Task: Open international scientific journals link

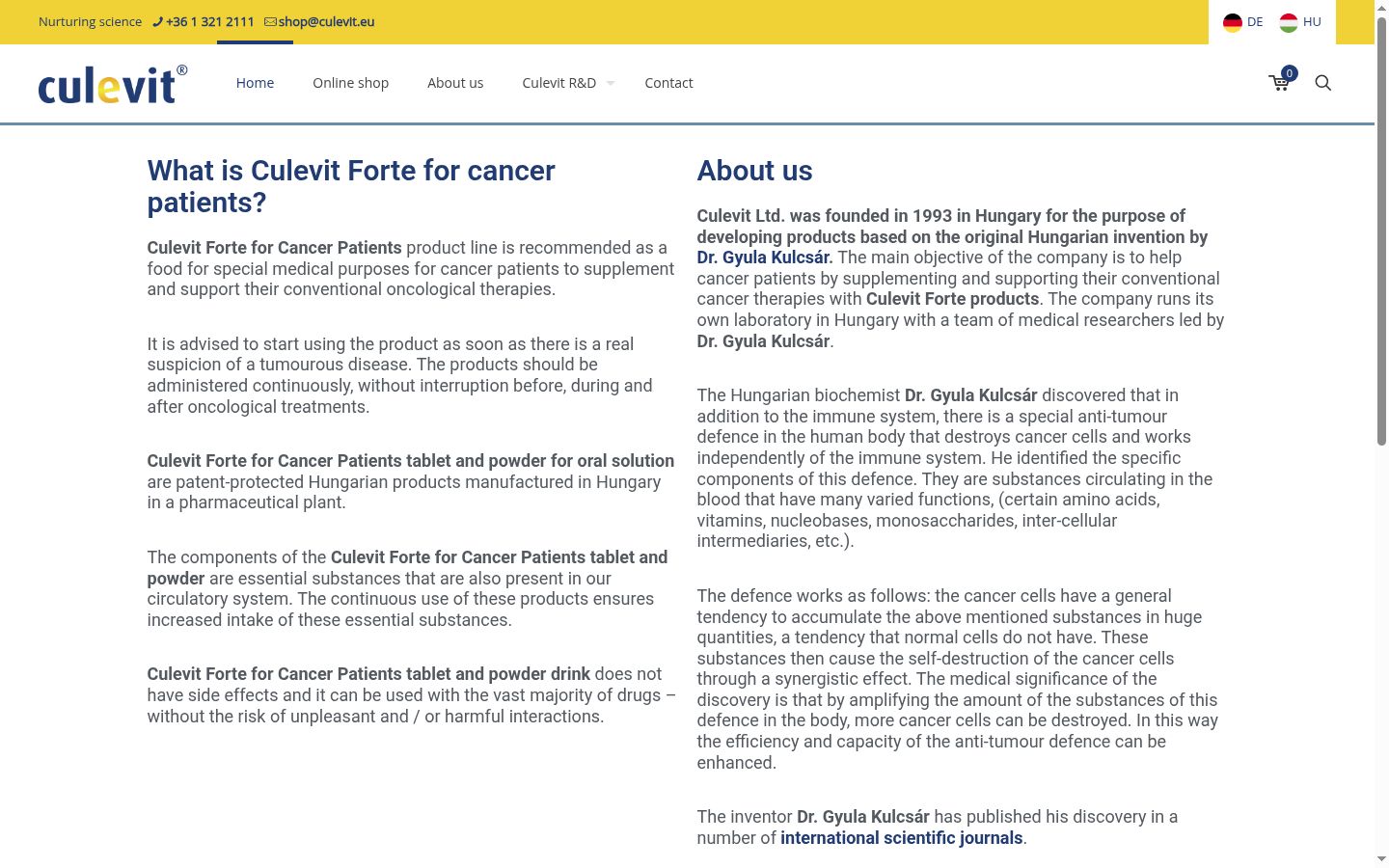Action: pyautogui.click(x=901, y=838)
